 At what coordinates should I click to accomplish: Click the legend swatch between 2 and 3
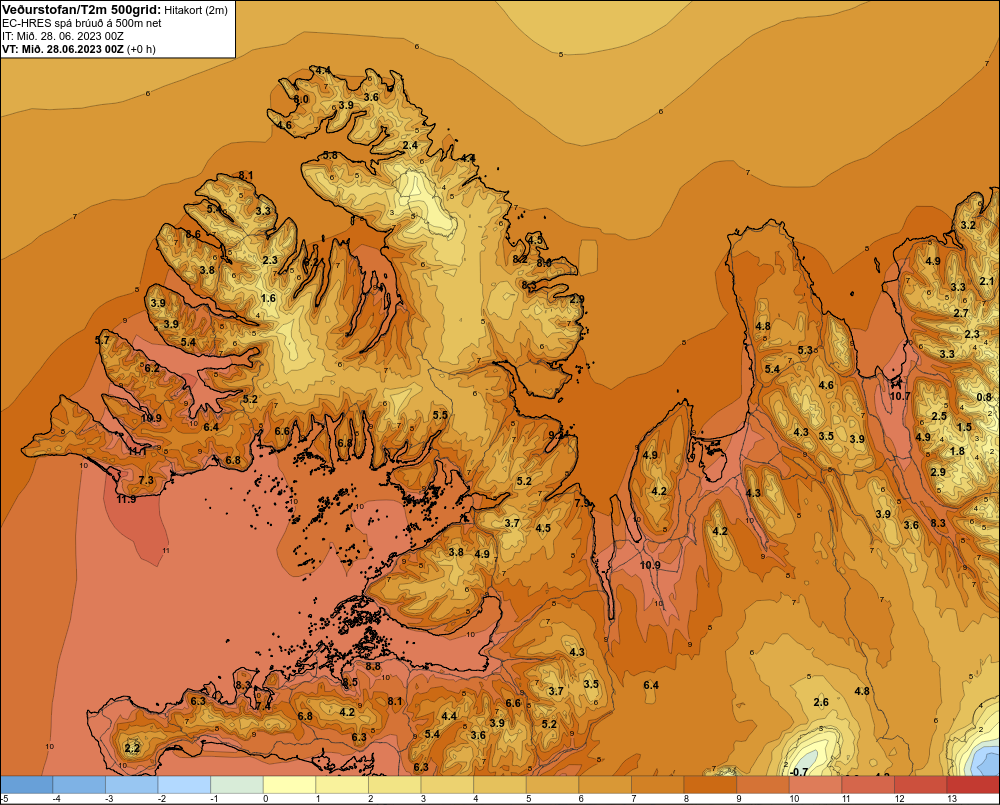tap(395, 784)
